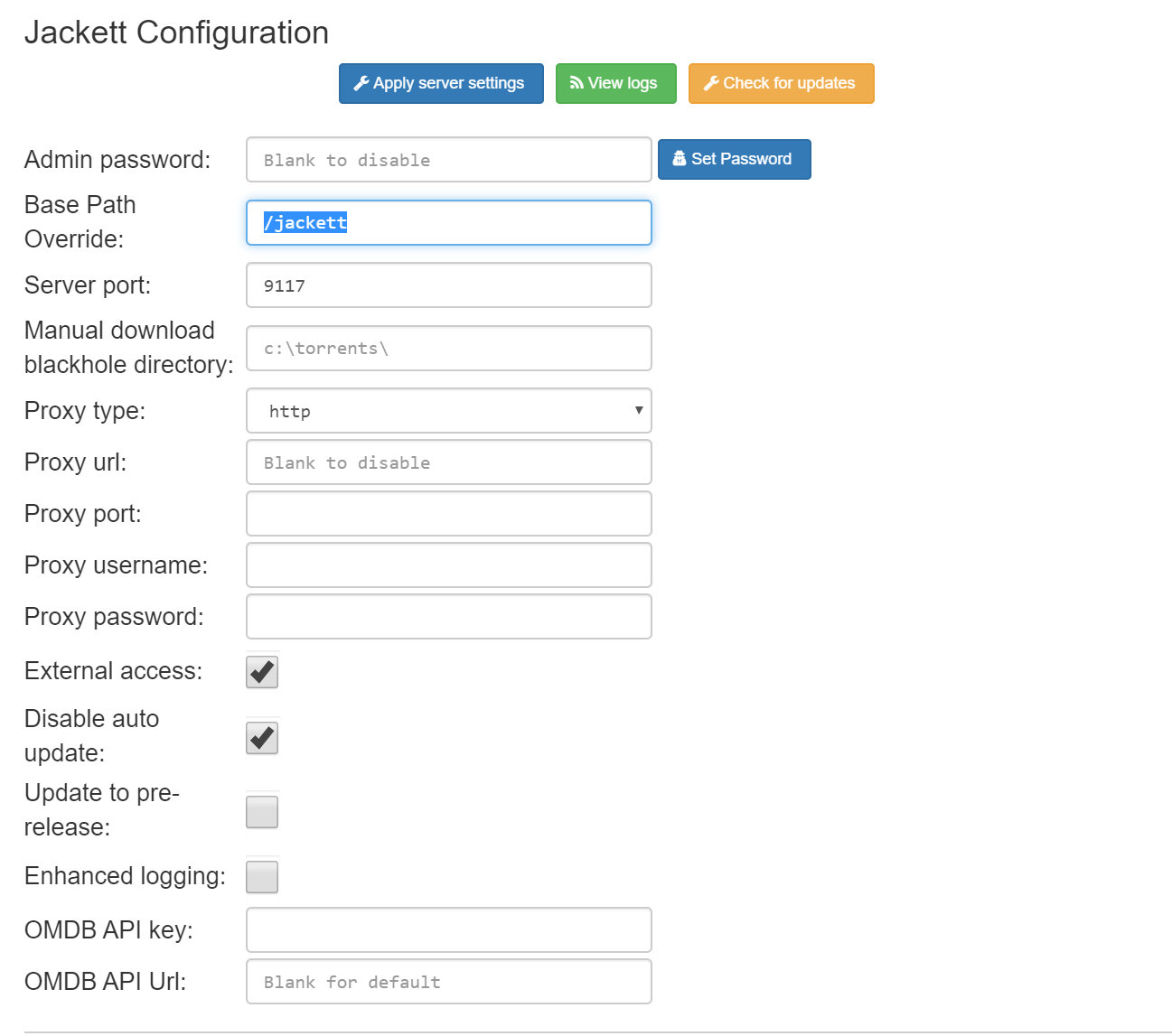
Task: Click into the Base Path Override field
Action: pyautogui.click(x=448, y=223)
